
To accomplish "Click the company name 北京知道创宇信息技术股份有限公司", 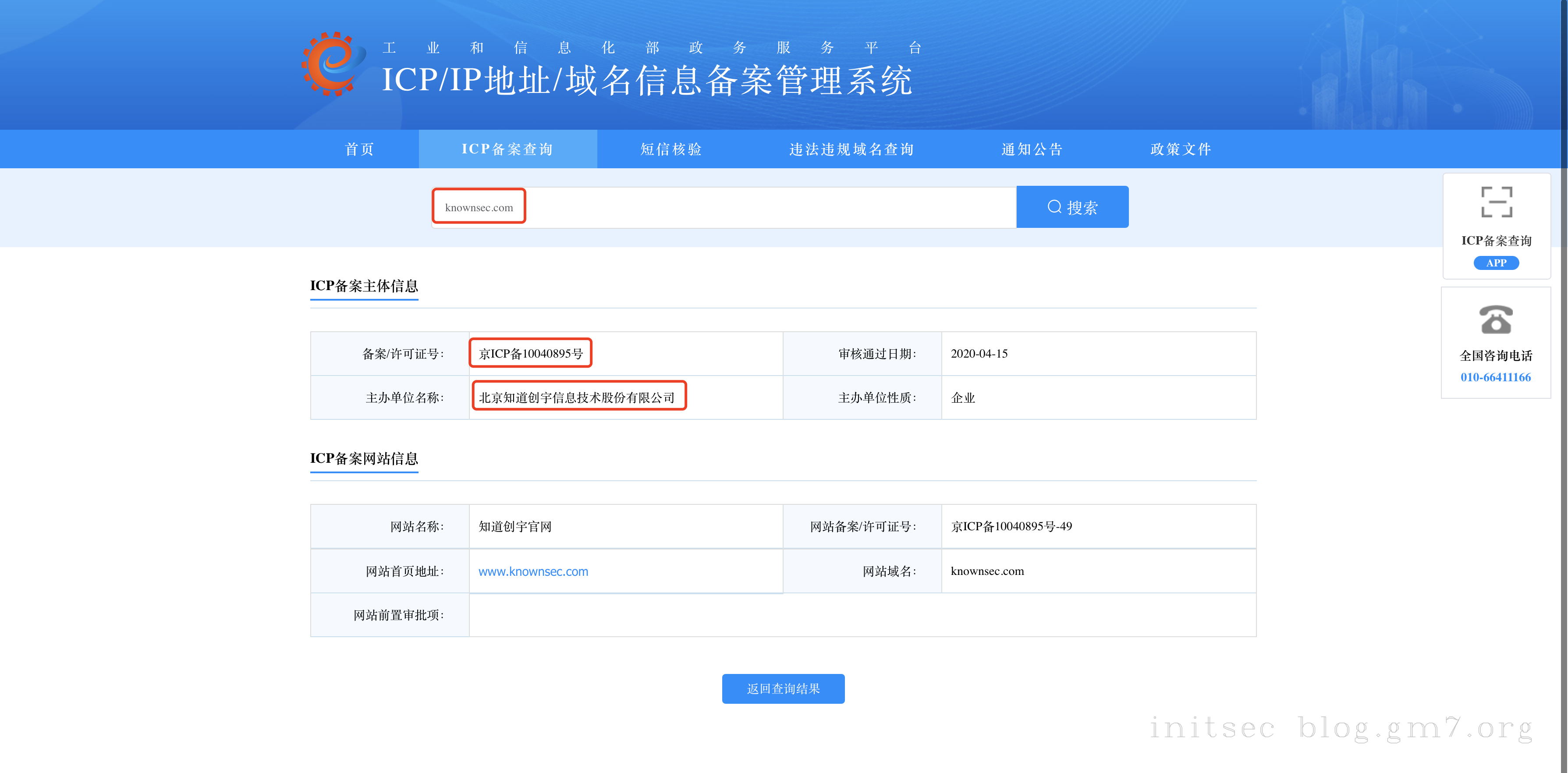I will coord(576,397).
